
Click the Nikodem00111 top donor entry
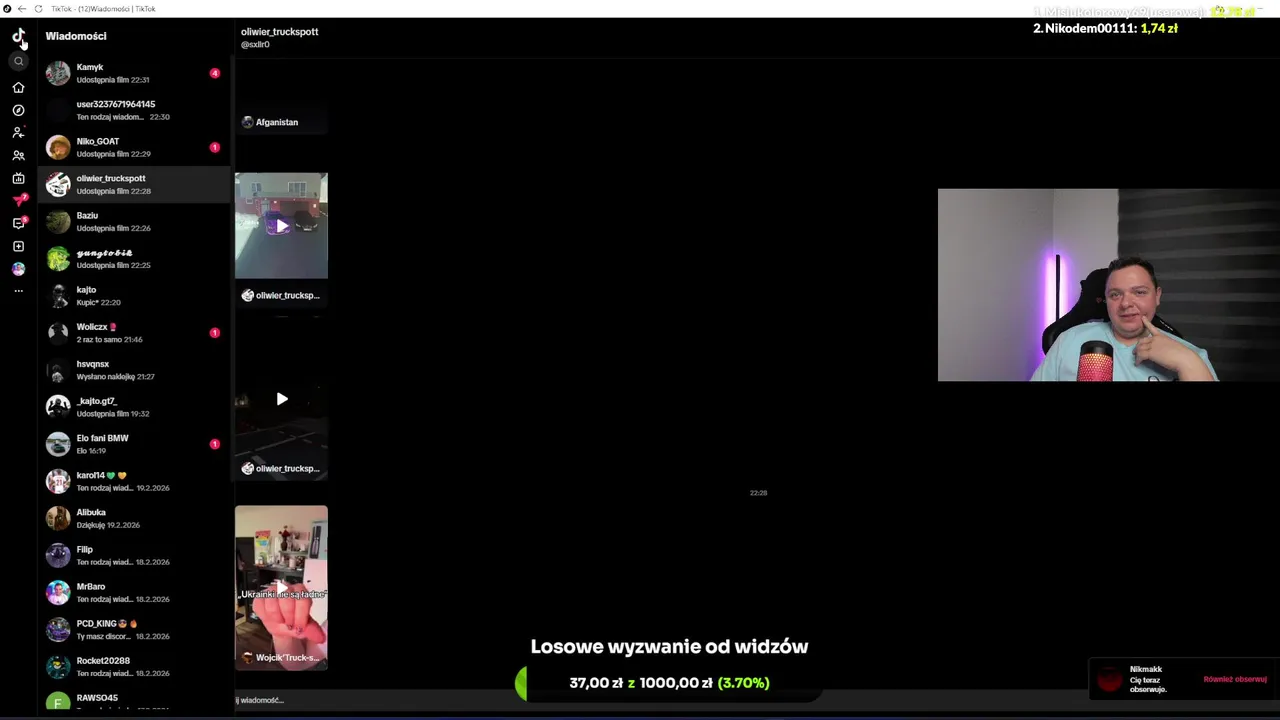coord(1105,29)
